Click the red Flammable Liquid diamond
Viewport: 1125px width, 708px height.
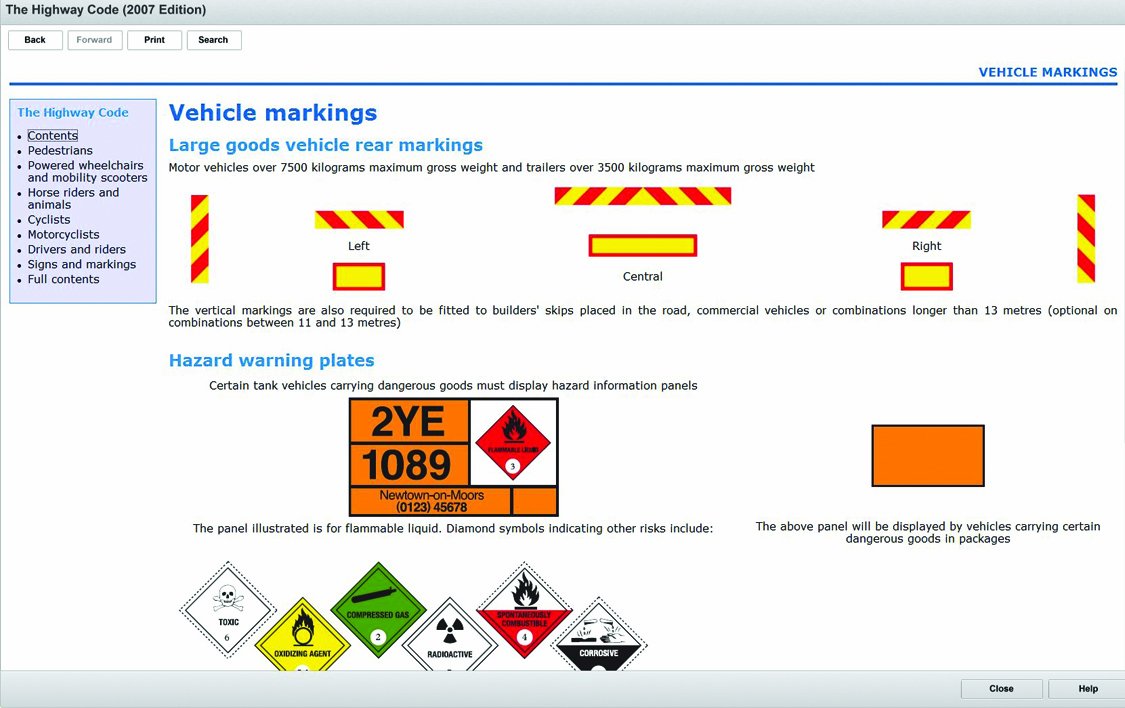coord(513,442)
